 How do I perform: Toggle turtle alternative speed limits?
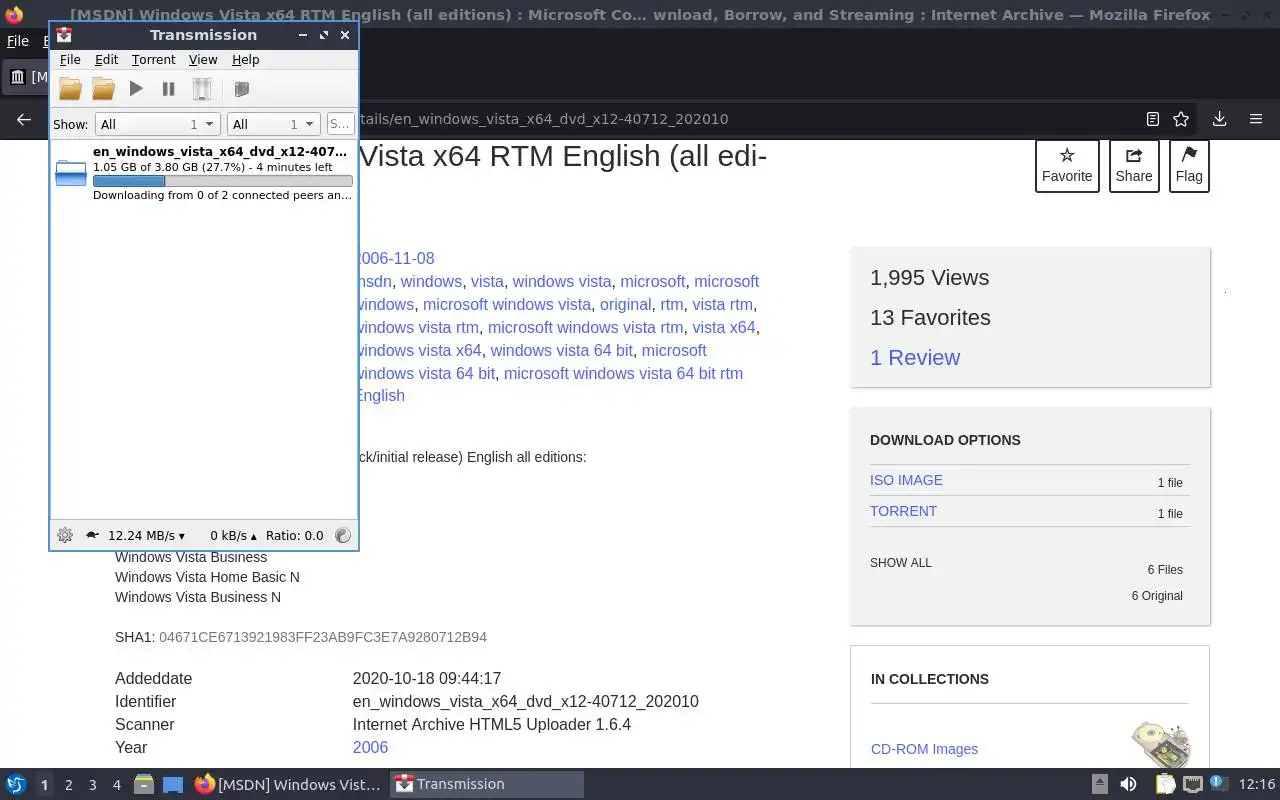(92, 535)
